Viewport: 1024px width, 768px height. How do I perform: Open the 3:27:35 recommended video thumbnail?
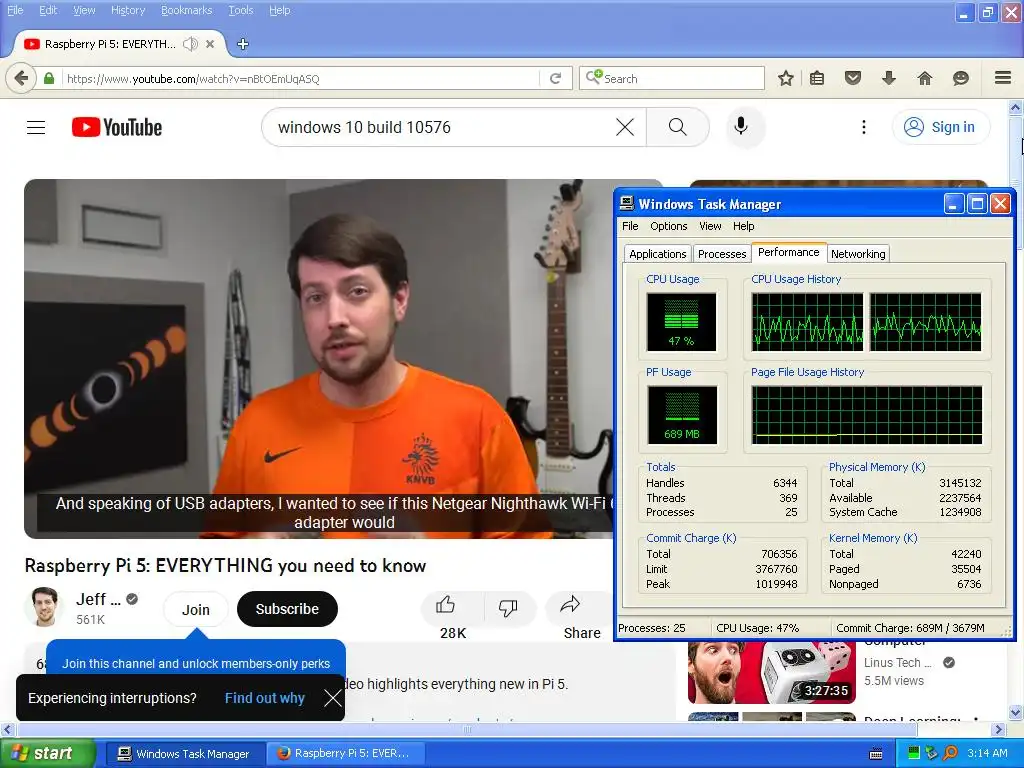[x=771, y=673]
